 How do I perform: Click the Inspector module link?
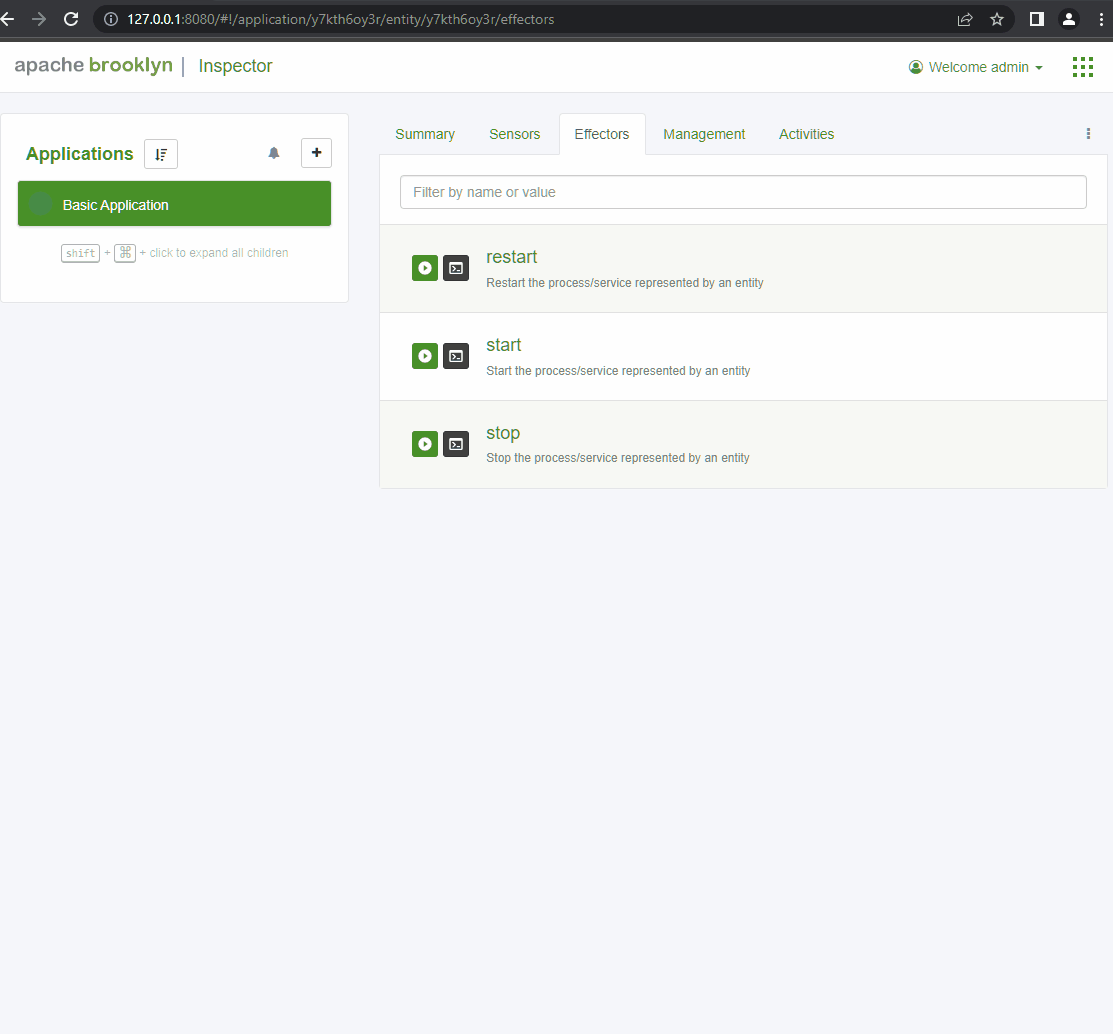click(x=235, y=66)
